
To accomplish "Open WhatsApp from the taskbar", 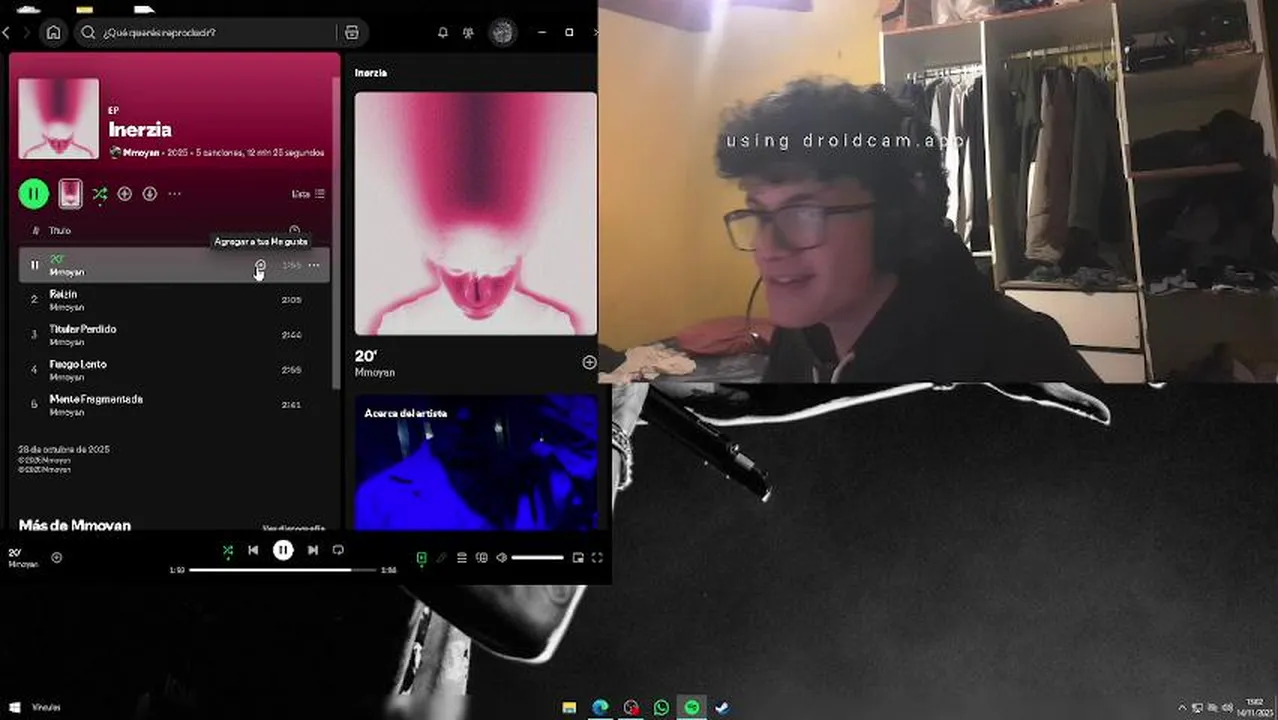I will (661, 707).
